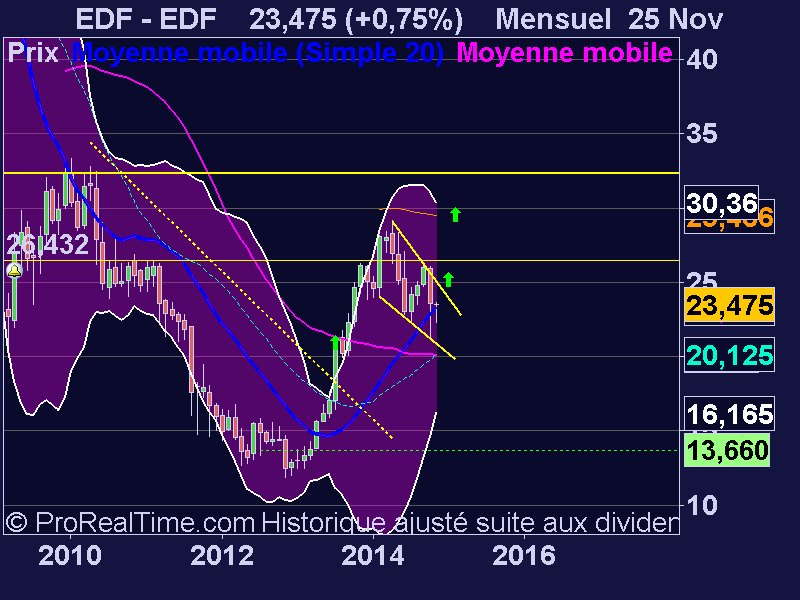Select 'Moyenne mobile (Simple 20)' blue legend
The height and width of the screenshot is (600, 800).
(x=258, y=52)
